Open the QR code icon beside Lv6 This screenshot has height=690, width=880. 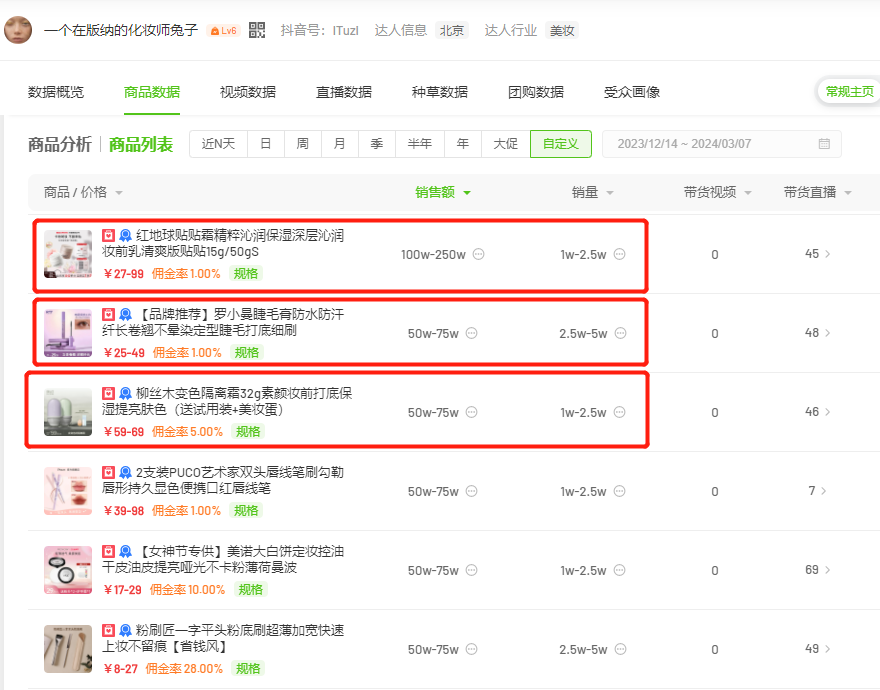pos(256,30)
